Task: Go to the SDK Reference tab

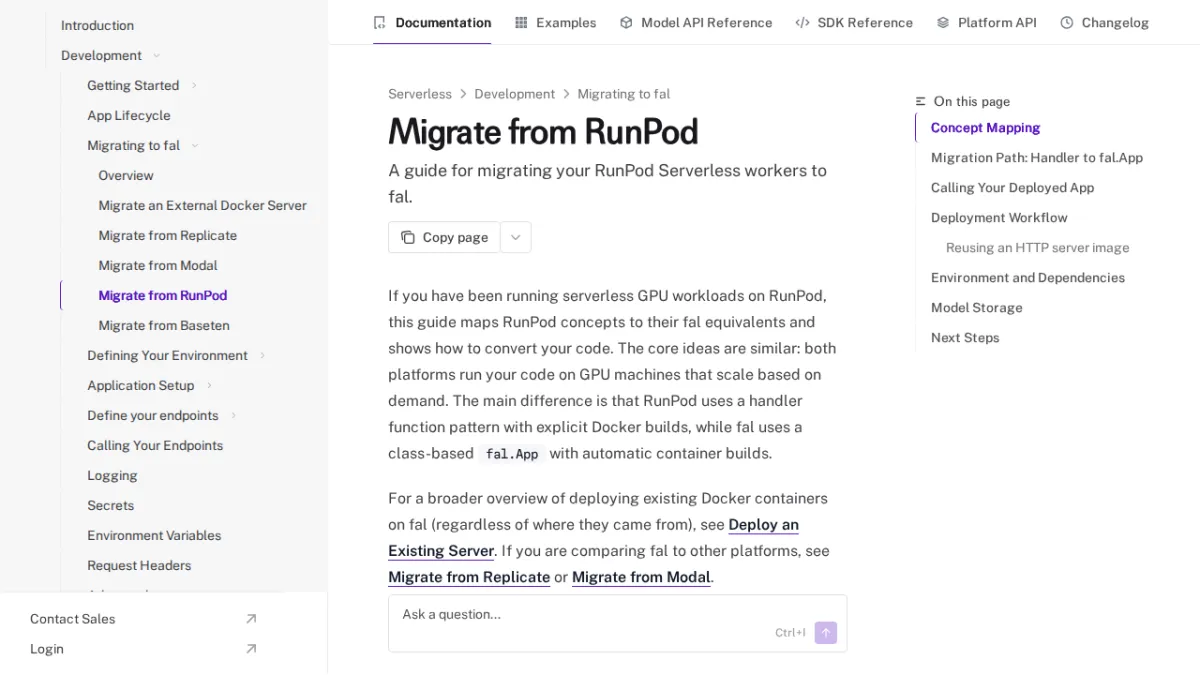Action: pyautogui.click(x=854, y=22)
